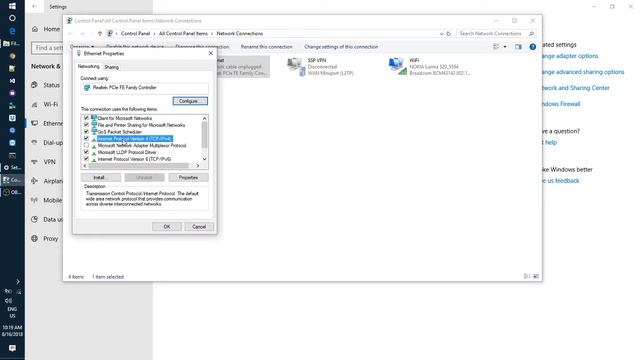Open the clock showing 10:19 AM

[12, 331]
